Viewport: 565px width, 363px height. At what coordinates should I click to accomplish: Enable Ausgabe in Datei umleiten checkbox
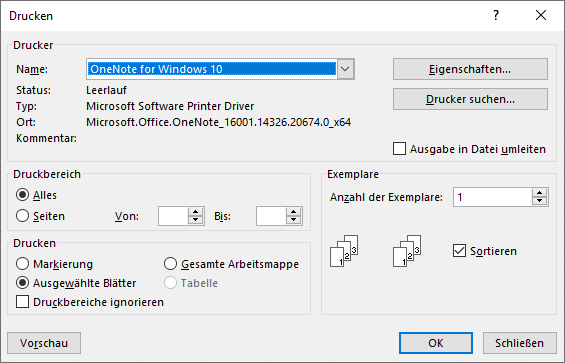(x=399, y=149)
